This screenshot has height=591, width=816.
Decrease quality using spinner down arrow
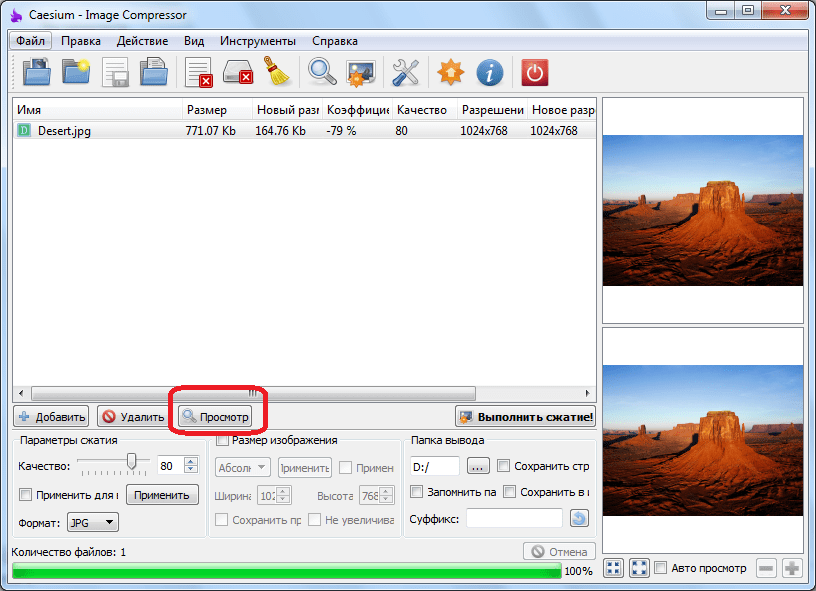tap(191, 469)
